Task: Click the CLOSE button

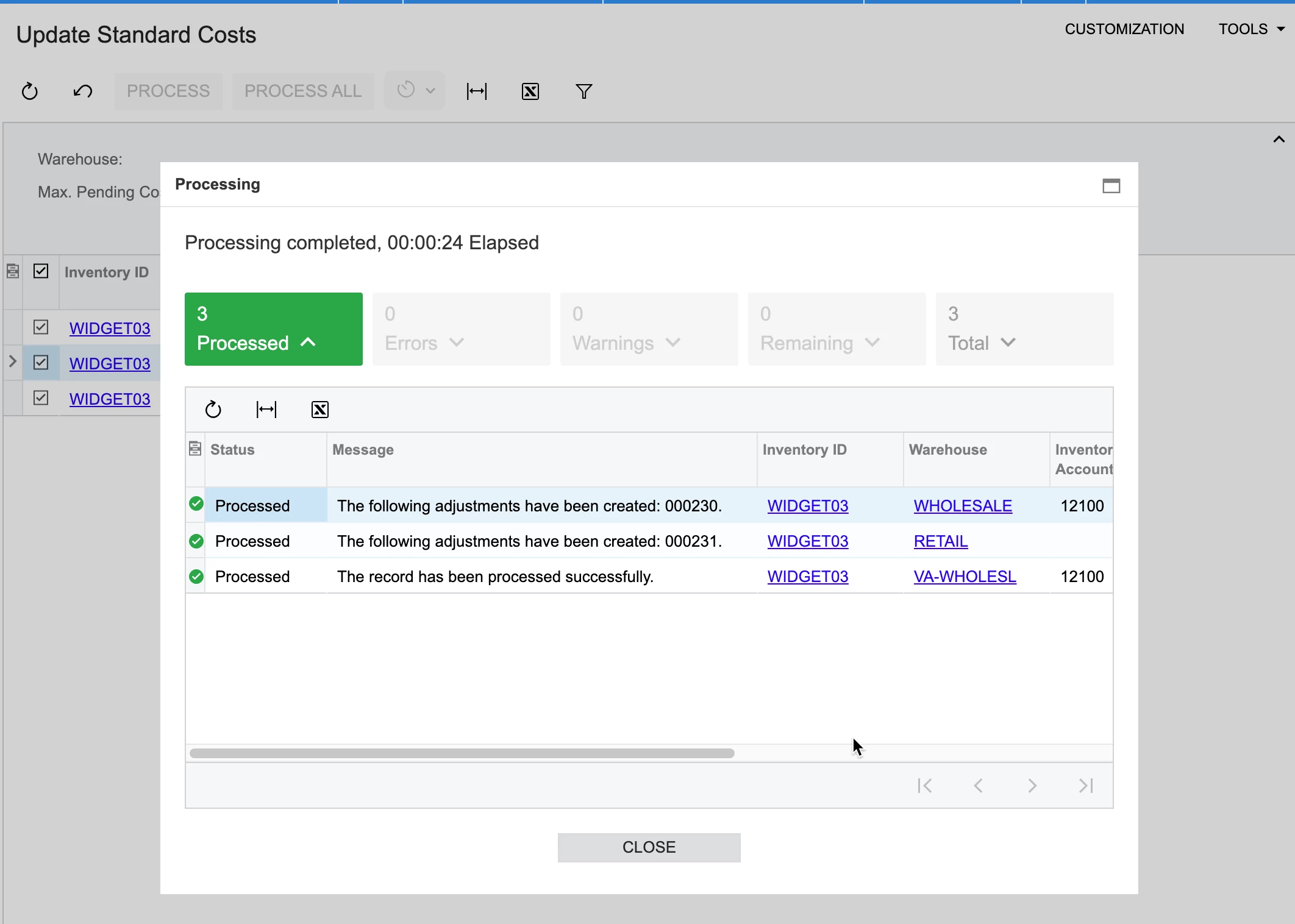Action: click(649, 847)
